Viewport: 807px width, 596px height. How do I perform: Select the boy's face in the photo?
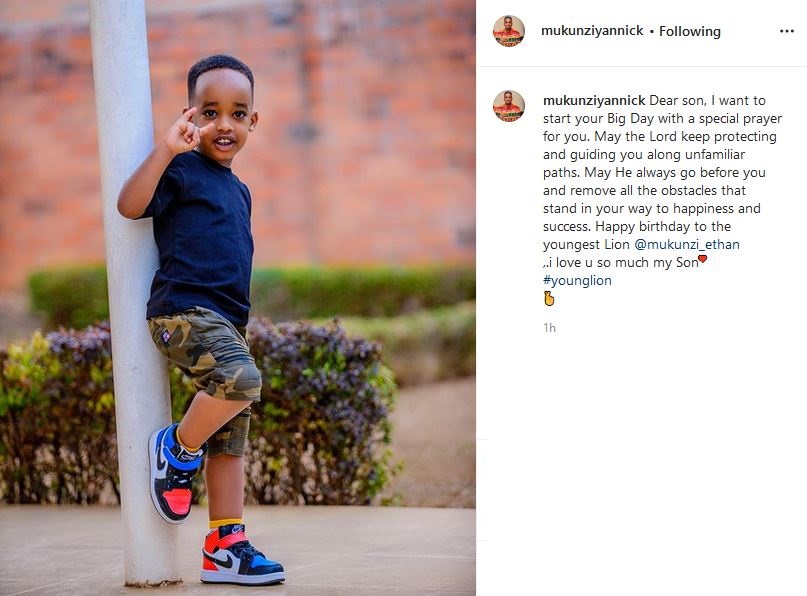click(x=223, y=118)
